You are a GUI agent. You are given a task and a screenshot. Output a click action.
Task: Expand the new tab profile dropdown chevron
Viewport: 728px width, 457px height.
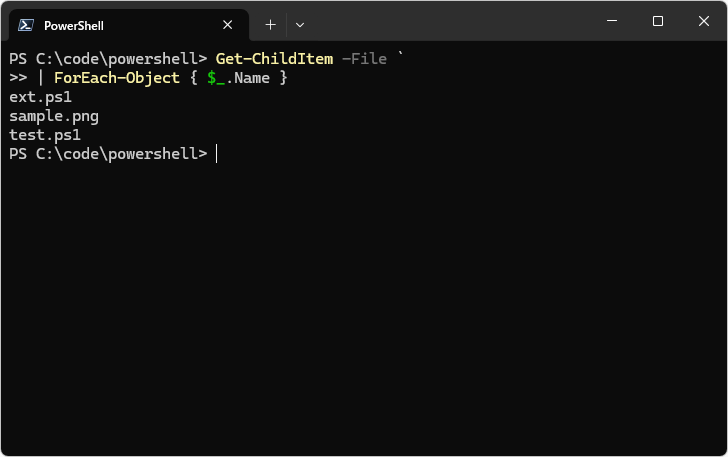click(x=300, y=25)
